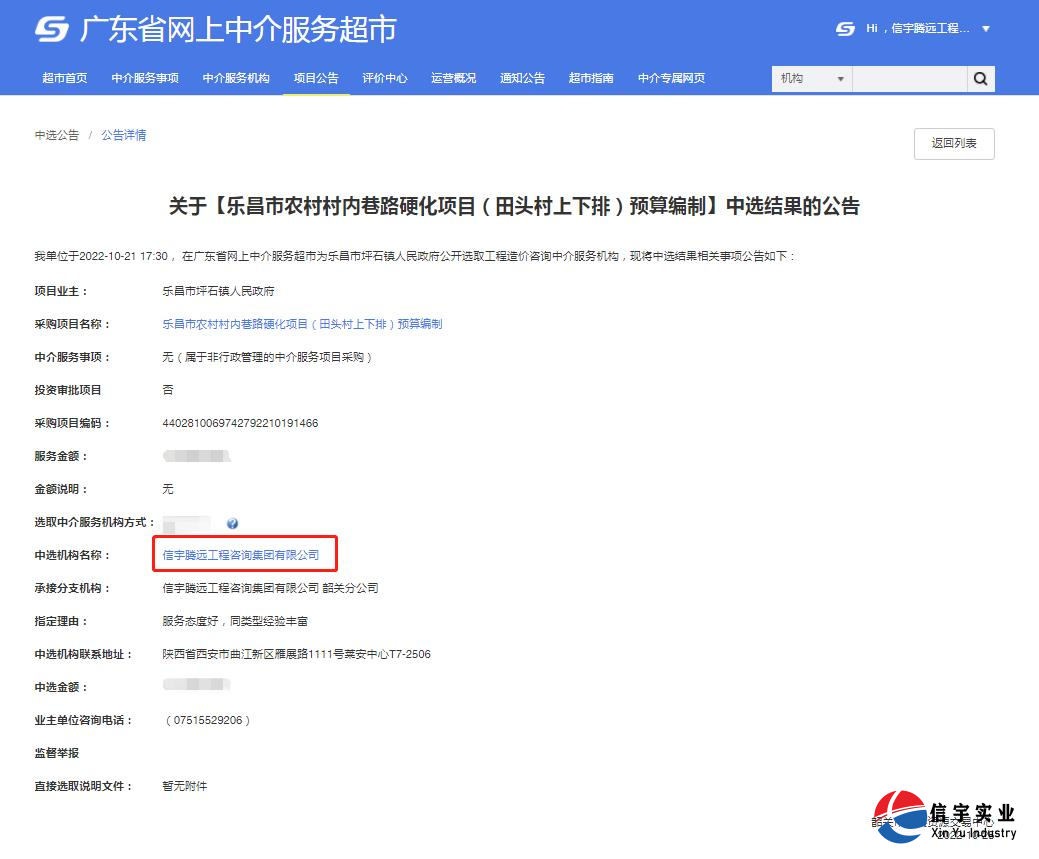
Task: Click the magnifier search icon
Action: click(980, 78)
